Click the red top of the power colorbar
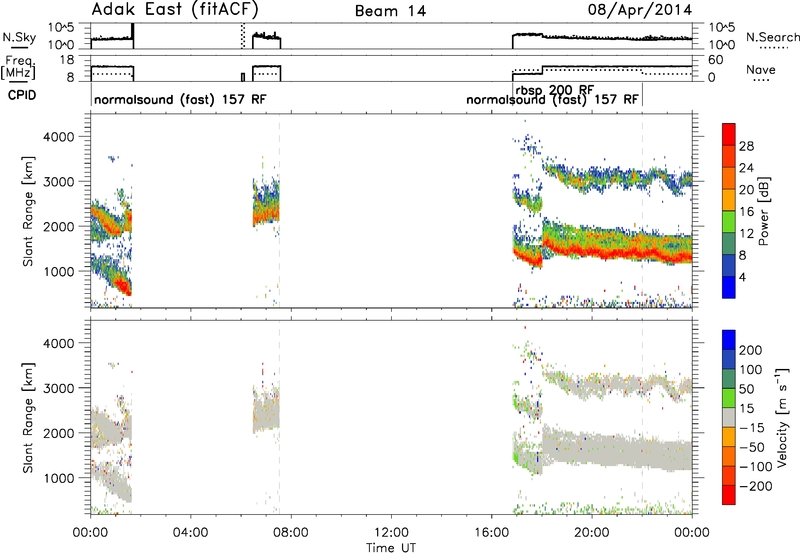This screenshot has width=800, height=554. [x=729, y=133]
